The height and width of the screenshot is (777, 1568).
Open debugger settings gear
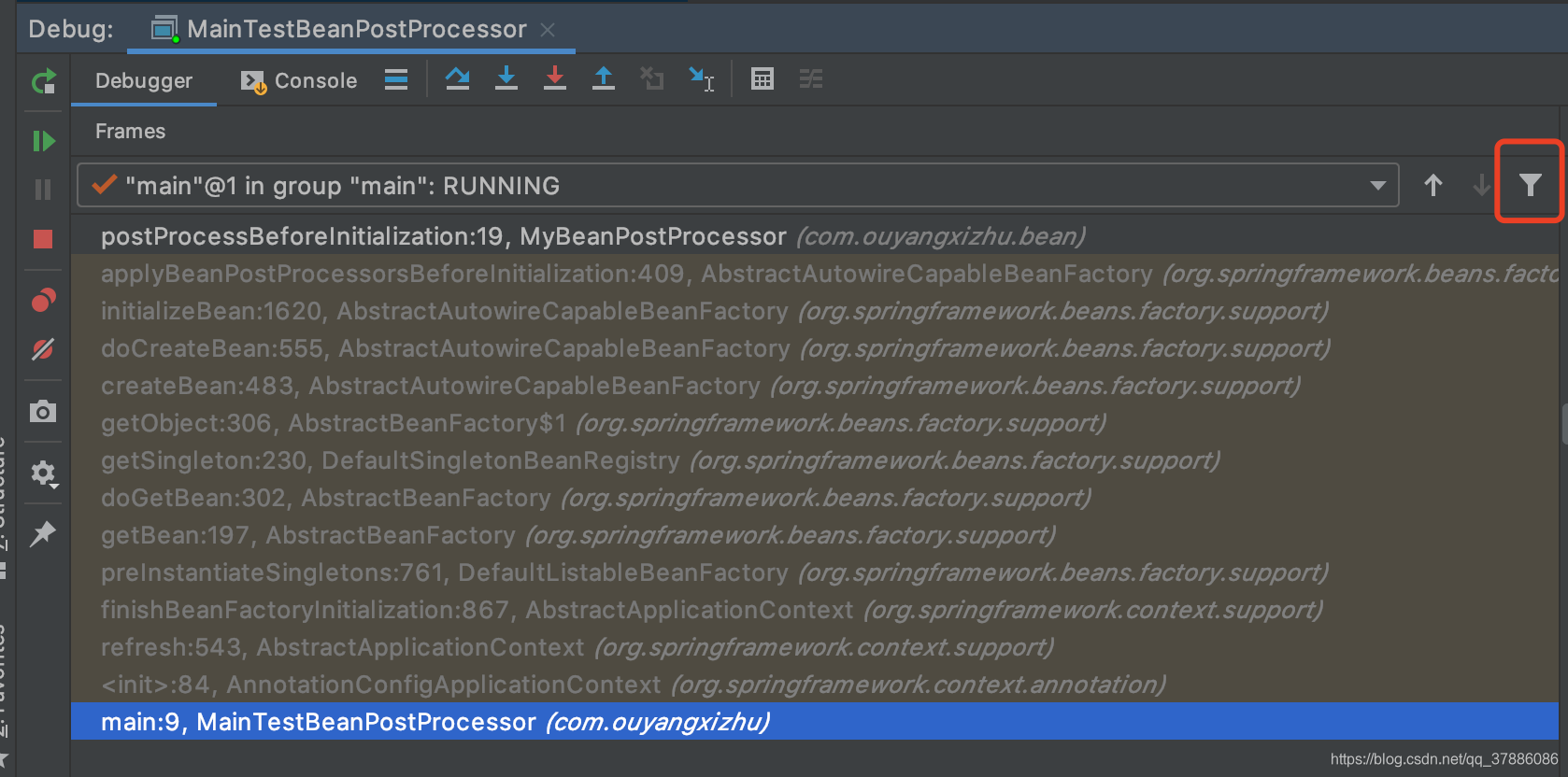pos(43,473)
